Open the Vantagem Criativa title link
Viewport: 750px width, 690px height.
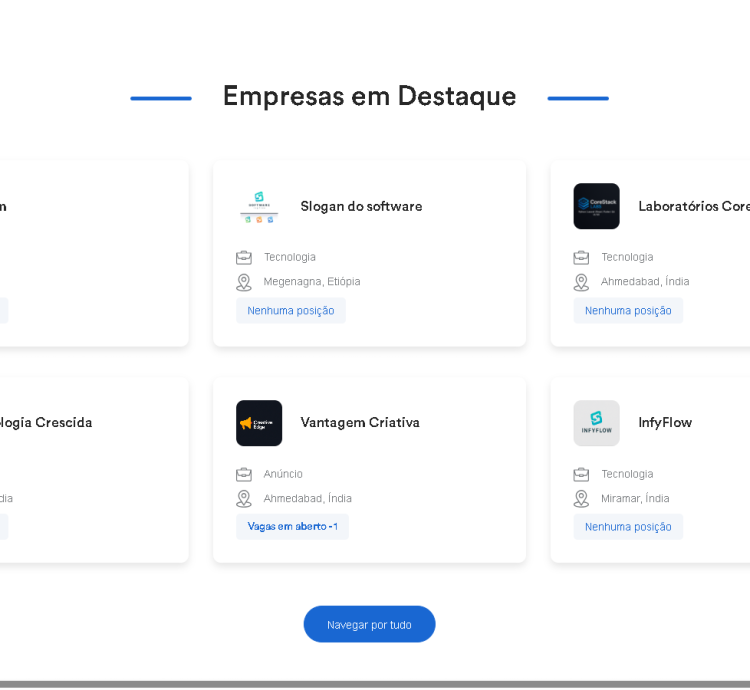(x=360, y=422)
